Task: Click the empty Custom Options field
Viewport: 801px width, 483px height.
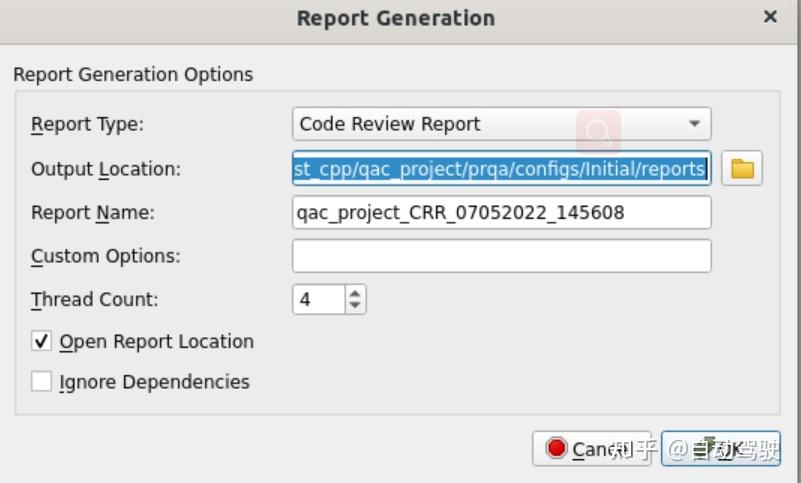Action: 500,256
